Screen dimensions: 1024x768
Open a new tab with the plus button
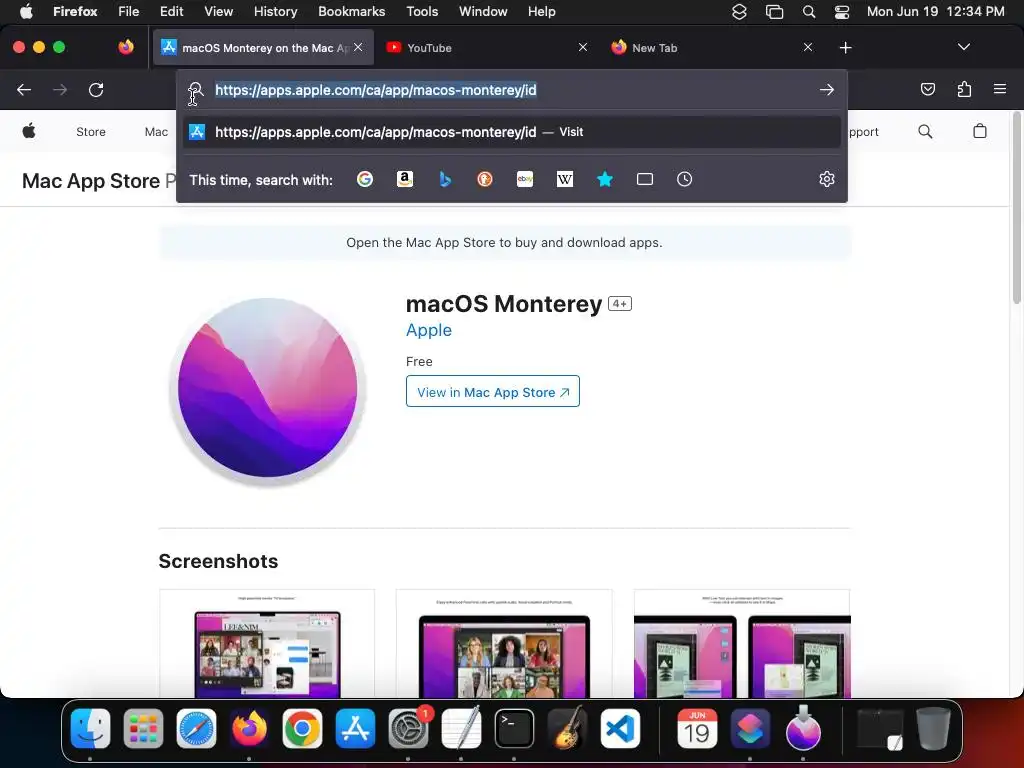tap(846, 48)
